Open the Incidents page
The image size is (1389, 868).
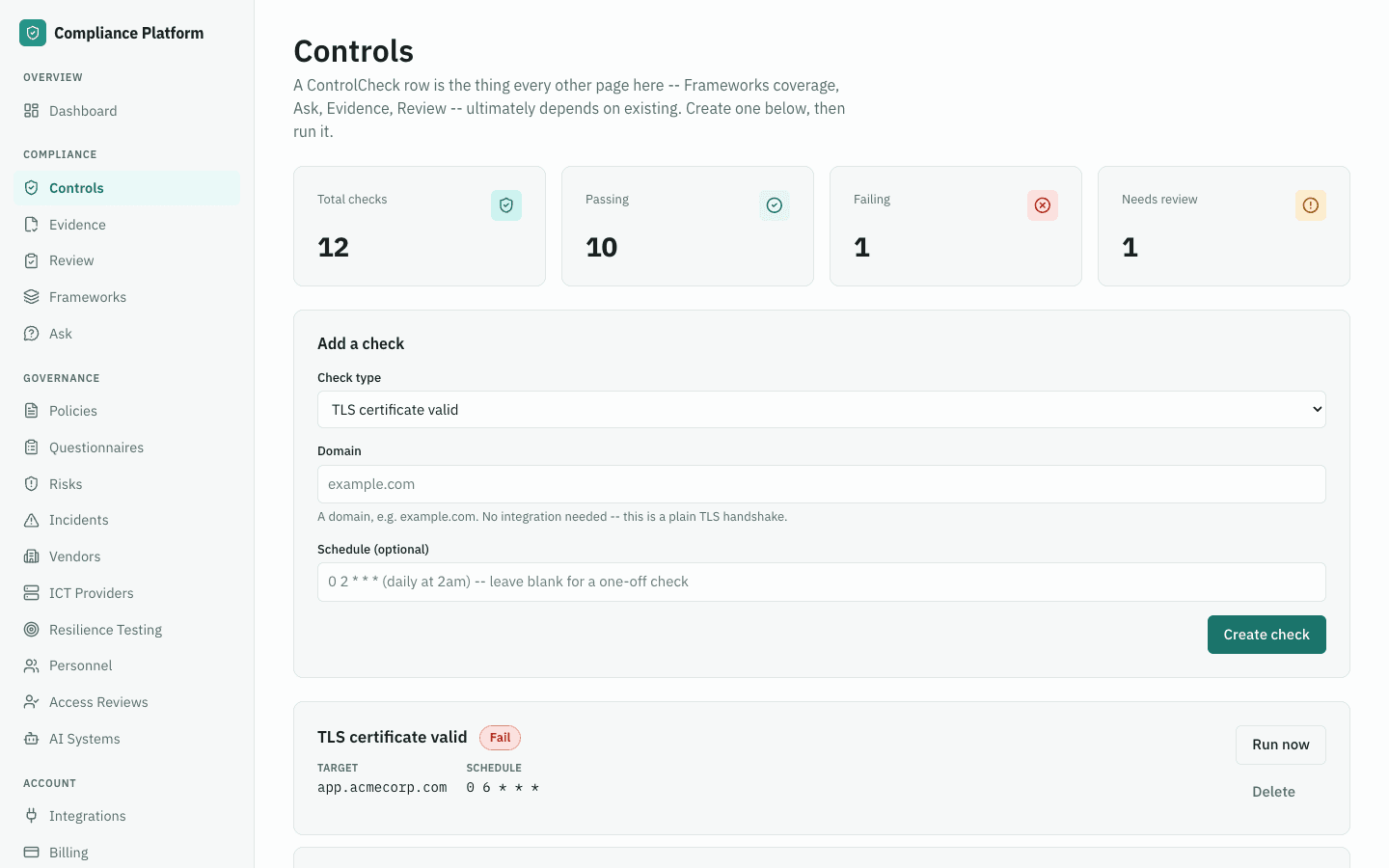pos(126,520)
